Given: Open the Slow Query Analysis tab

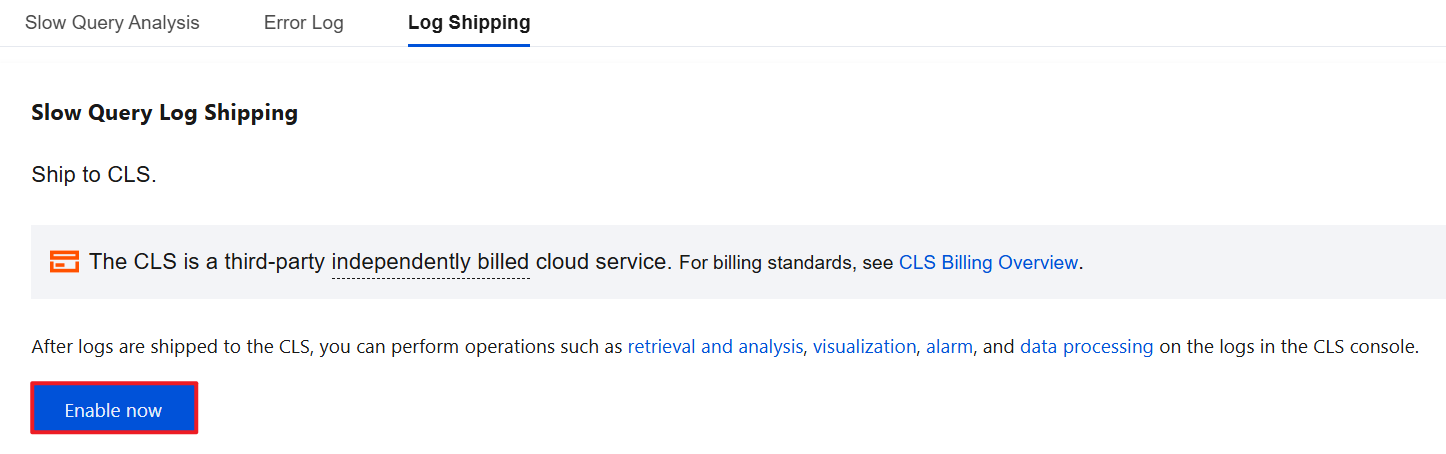Looking at the screenshot, I should [112, 23].
